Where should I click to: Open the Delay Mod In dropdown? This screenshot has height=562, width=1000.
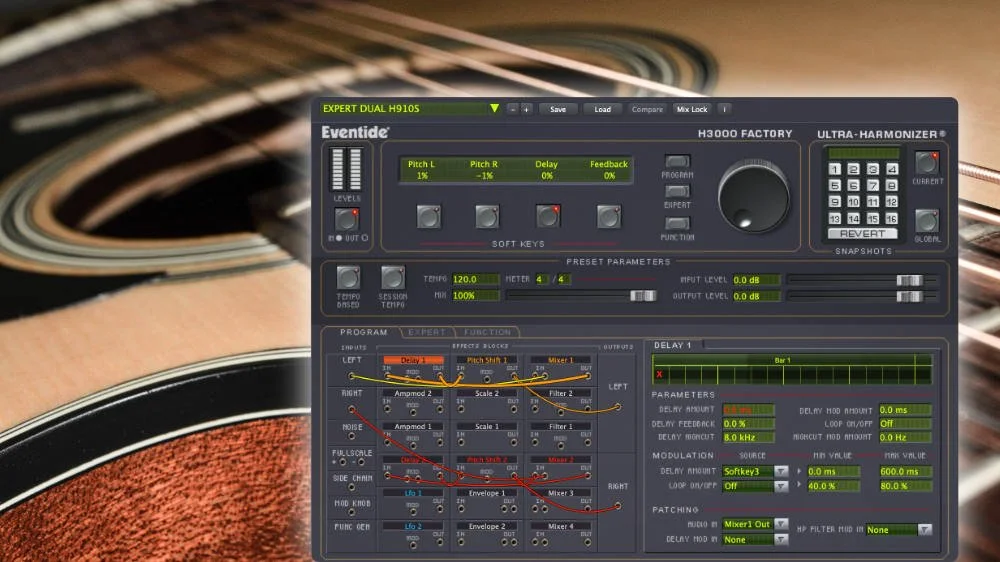[781, 540]
